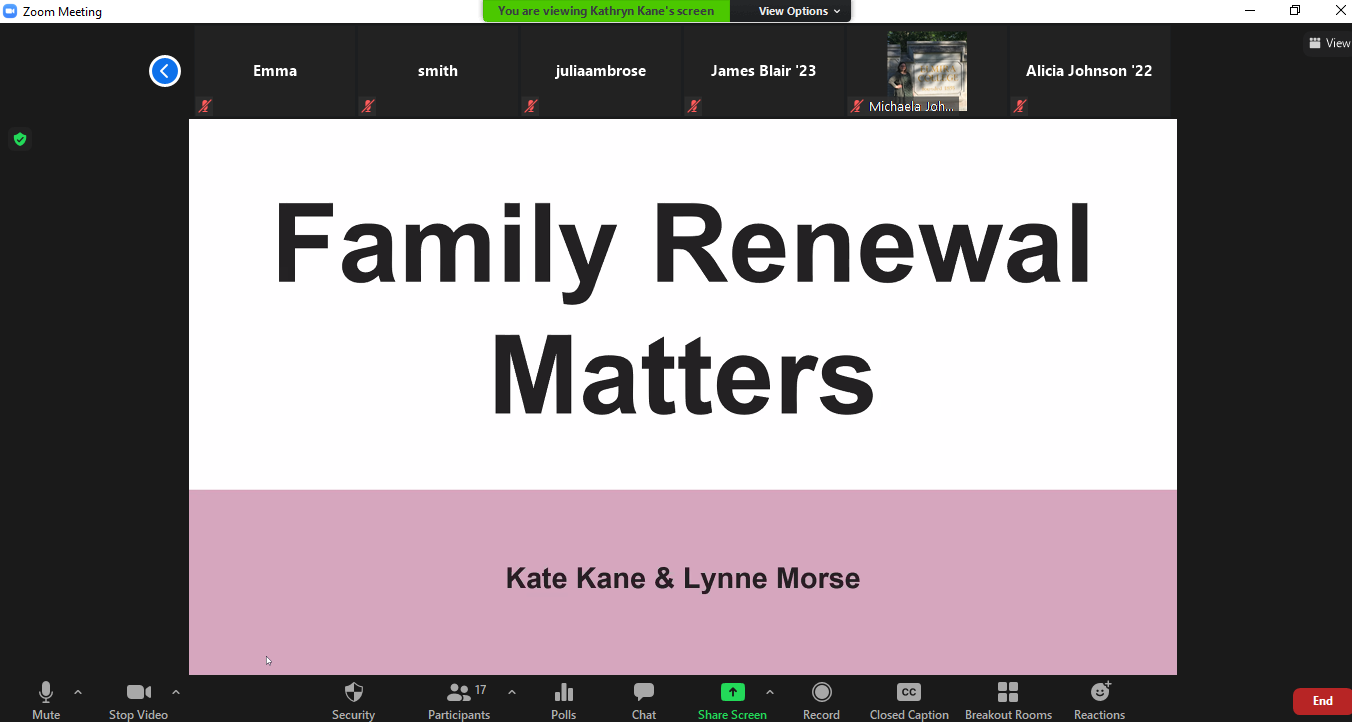Click juliaambrose's muted microphone icon
The height and width of the screenshot is (722, 1352).
coord(531,106)
